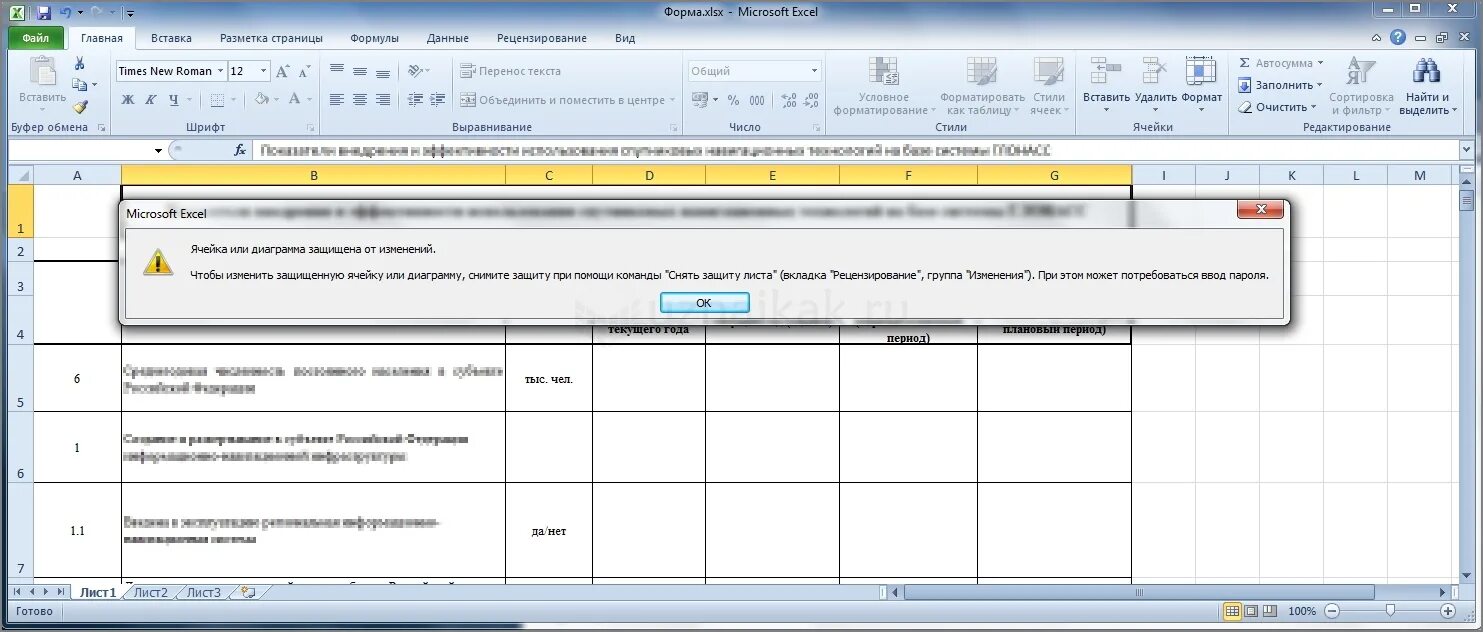Click Стили ячеек button
1483x632 pixels.
(x=1049, y=87)
